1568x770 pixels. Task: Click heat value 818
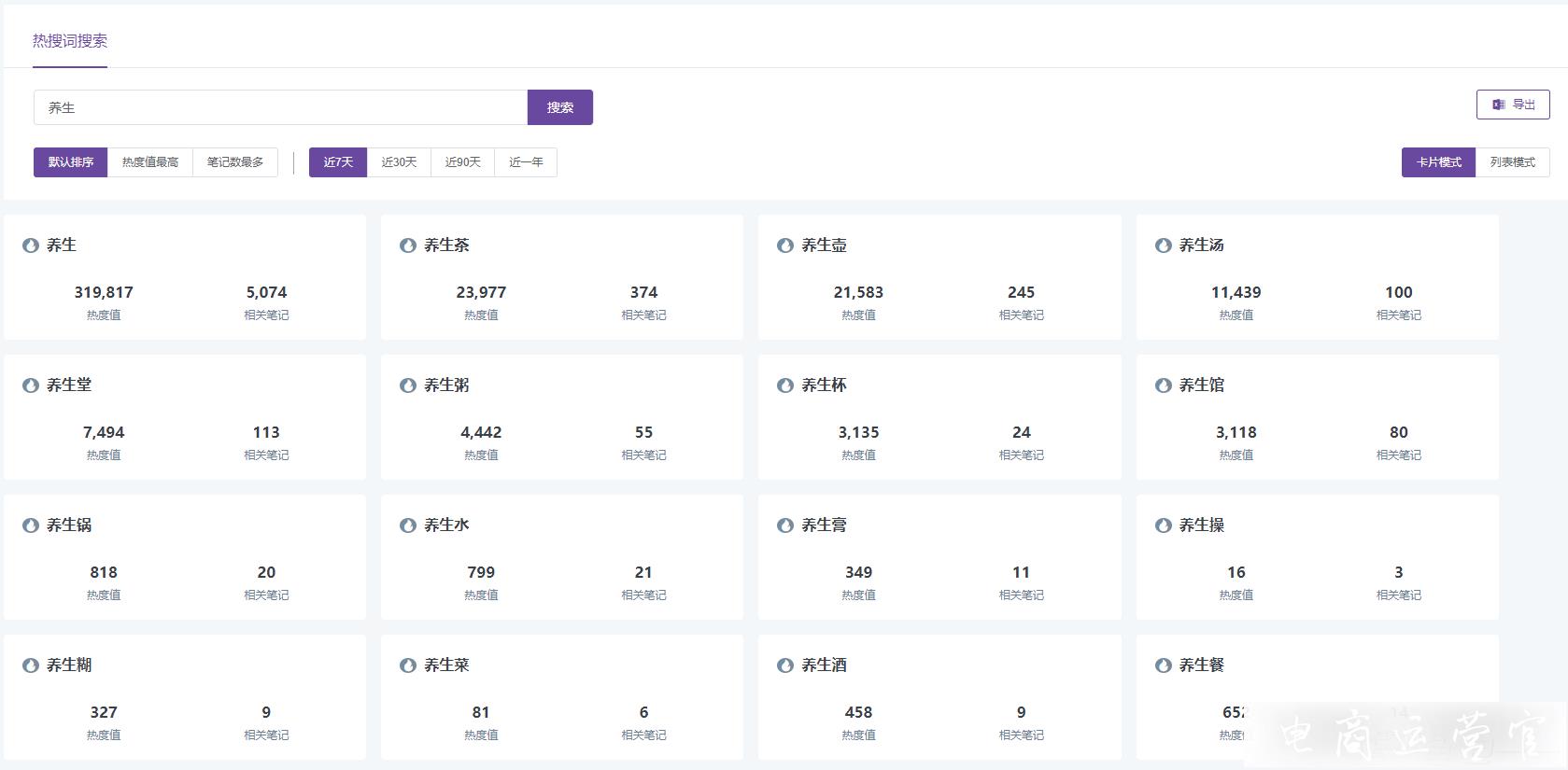[104, 572]
